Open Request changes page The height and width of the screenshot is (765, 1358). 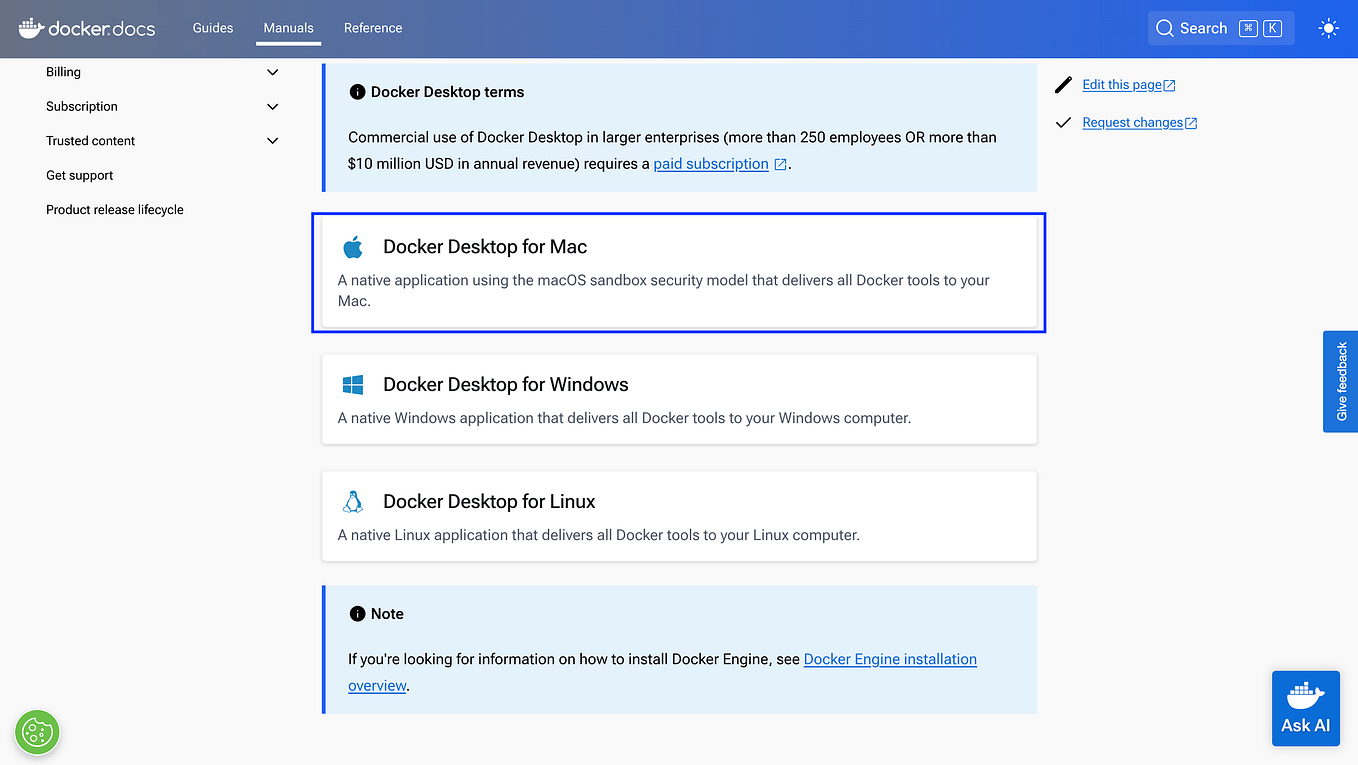pyautogui.click(x=1132, y=122)
